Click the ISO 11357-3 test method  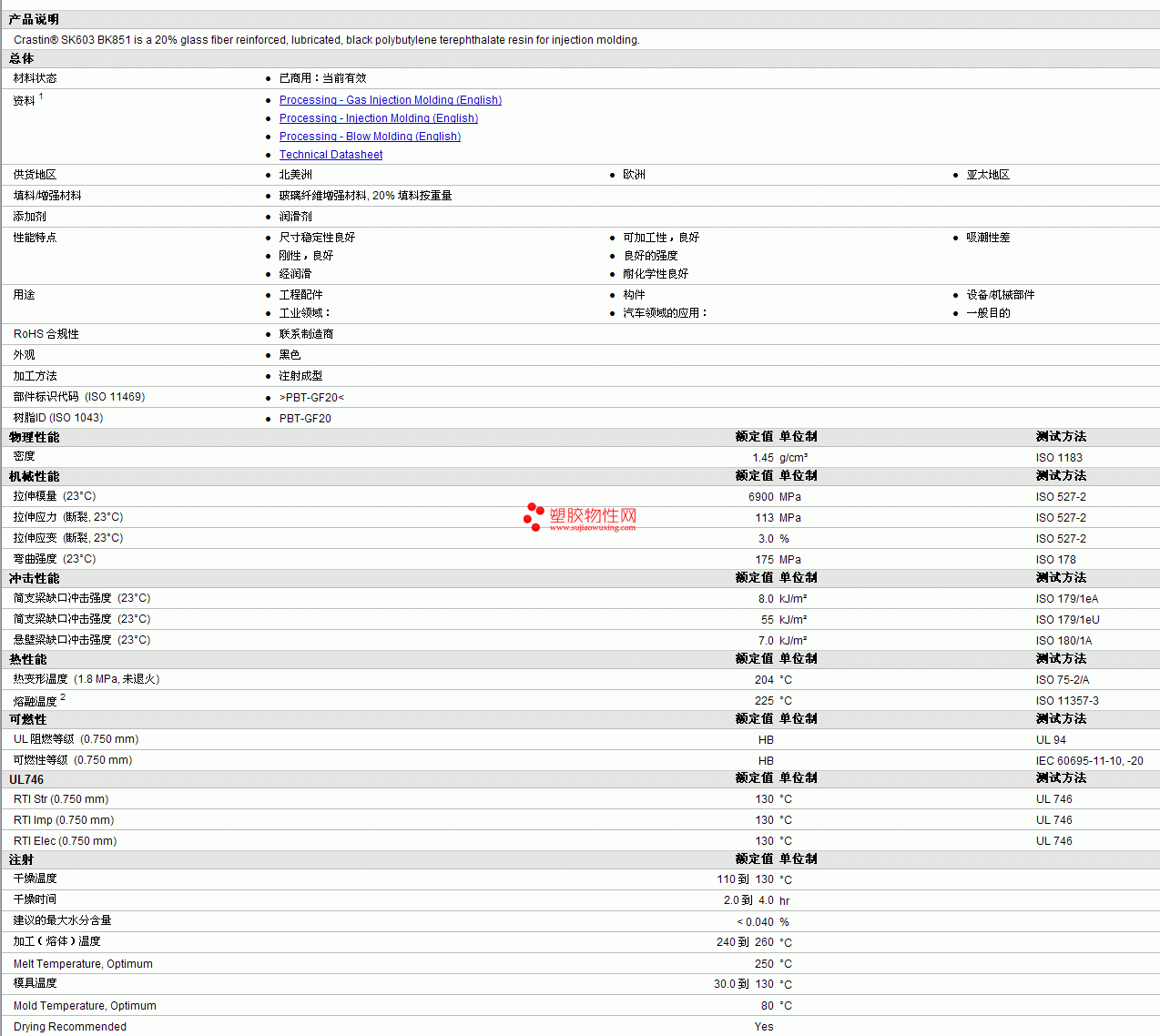point(1067,701)
